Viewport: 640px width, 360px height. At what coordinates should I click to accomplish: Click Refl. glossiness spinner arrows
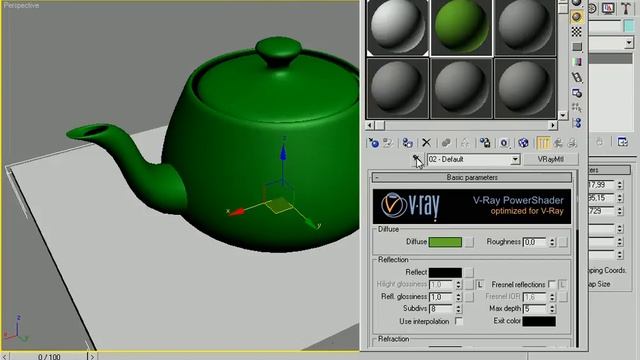[458, 297]
